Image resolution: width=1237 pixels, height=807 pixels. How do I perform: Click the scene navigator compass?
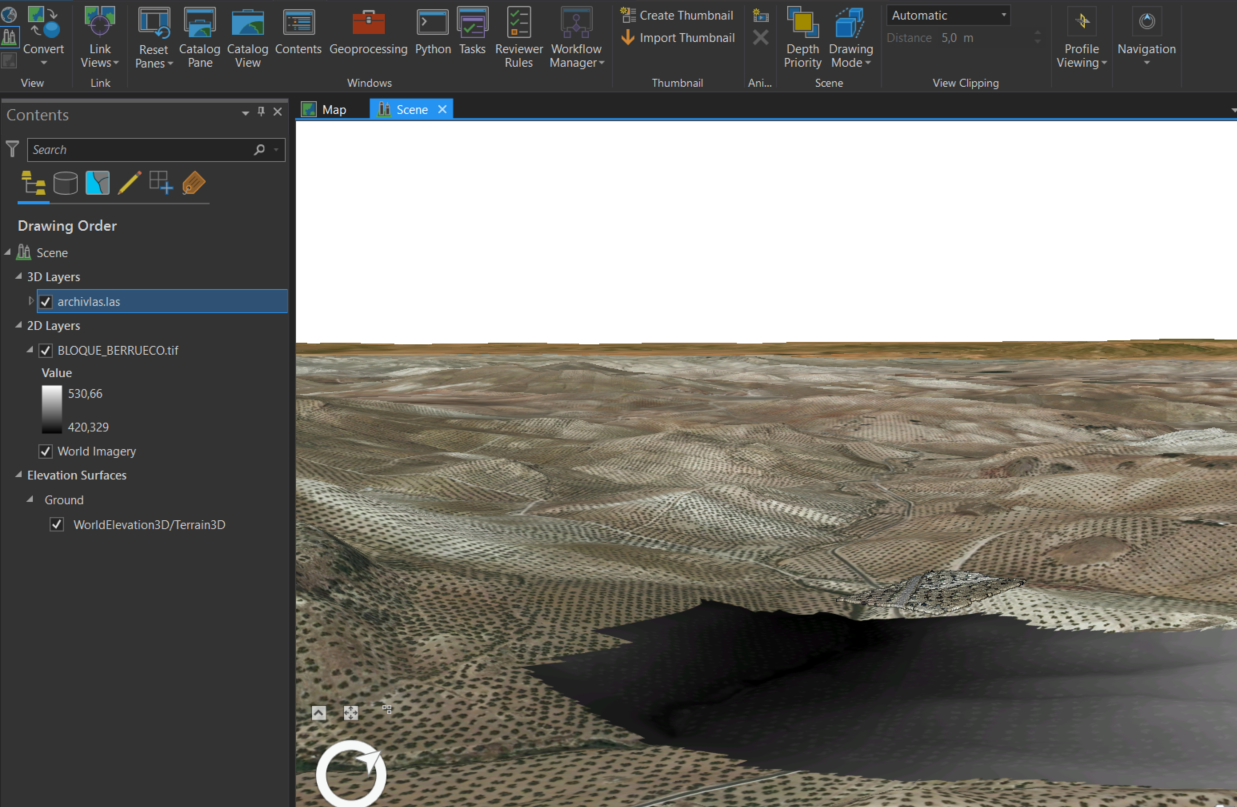(351, 774)
